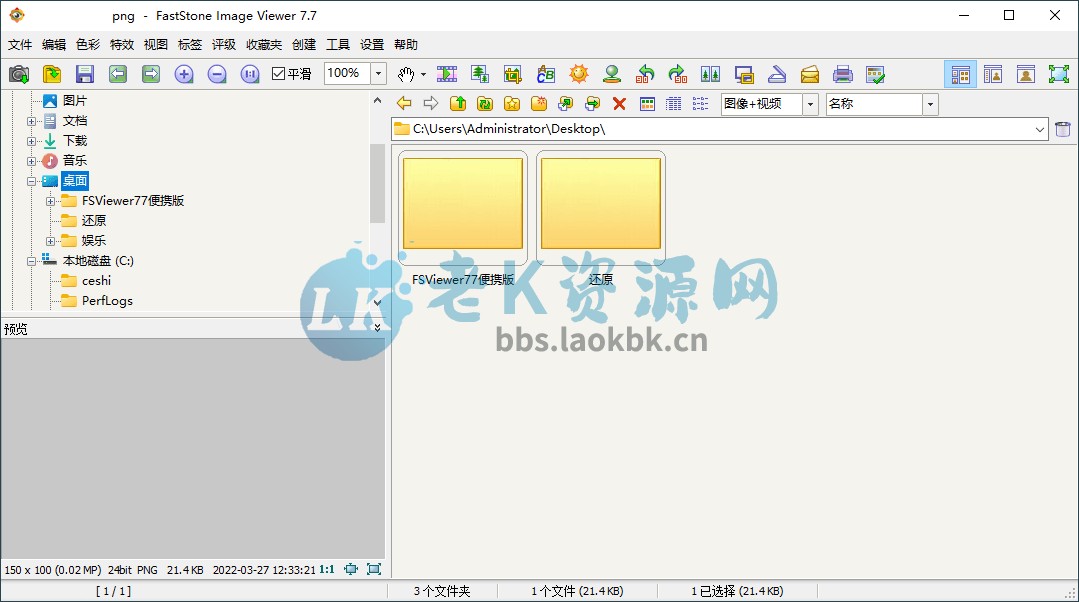Switch to single image windowed view

[x=1026, y=74]
